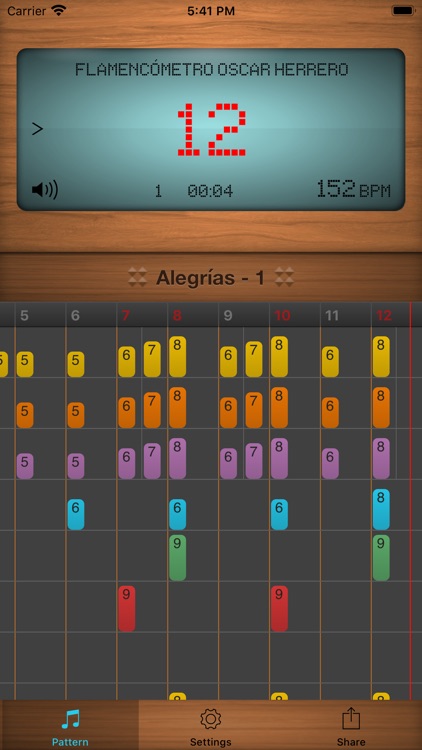Tap the Wi-Fi icon in status bar
This screenshot has height=750, width=422.
coord(59,10)
